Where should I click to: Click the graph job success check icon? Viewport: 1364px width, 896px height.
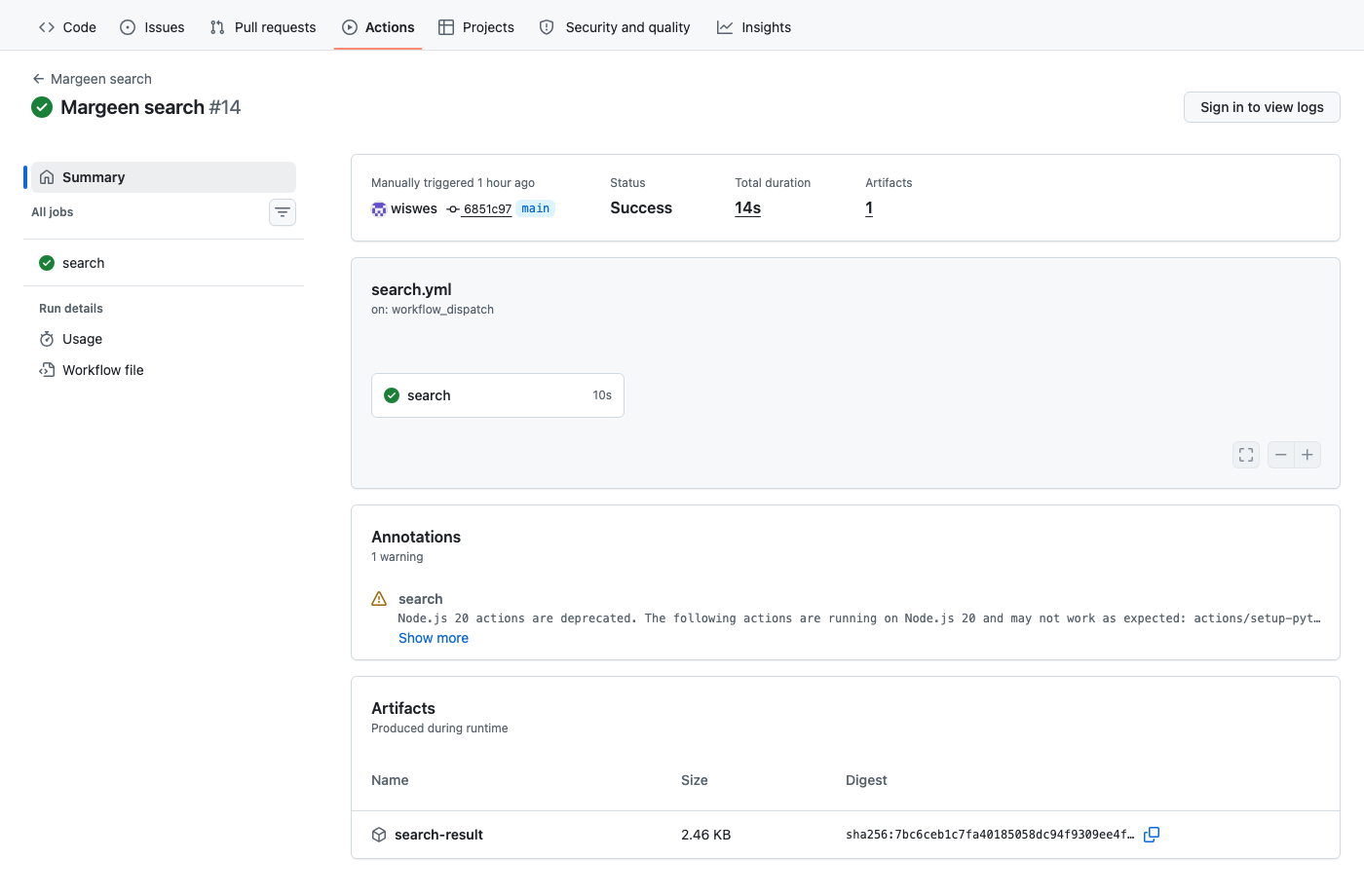point(392,395)
